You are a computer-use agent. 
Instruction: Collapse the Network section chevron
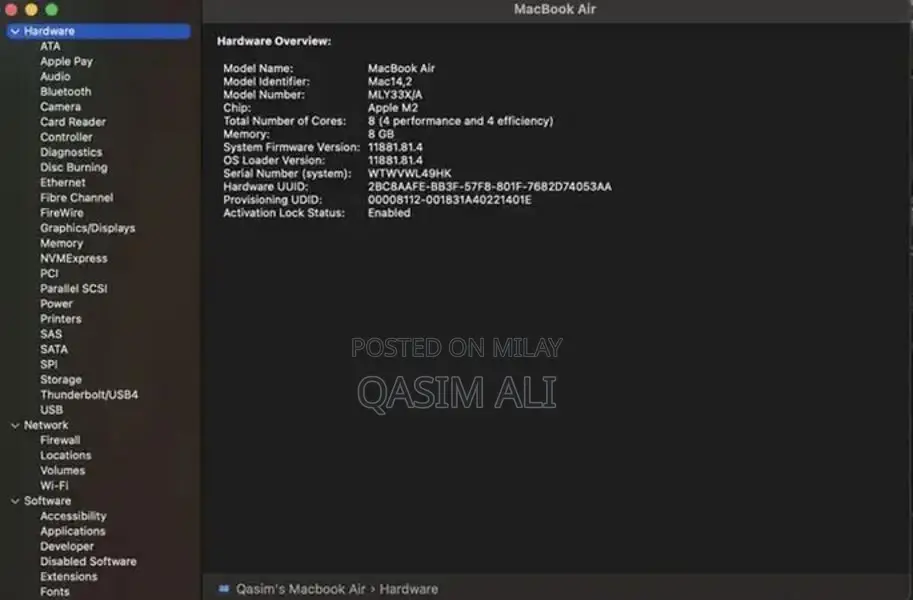pyautogui.click(x=15, y=425)
